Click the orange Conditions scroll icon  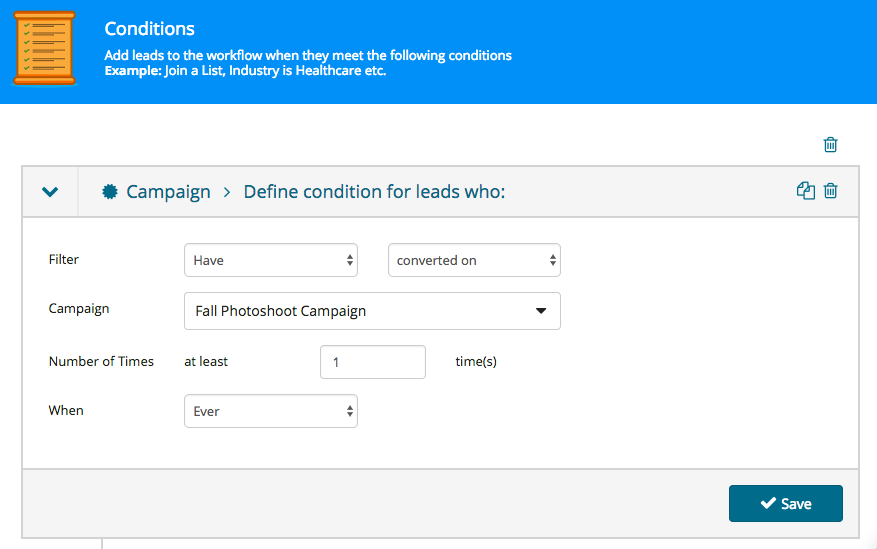pyautogui.click(x=44, y=49)
